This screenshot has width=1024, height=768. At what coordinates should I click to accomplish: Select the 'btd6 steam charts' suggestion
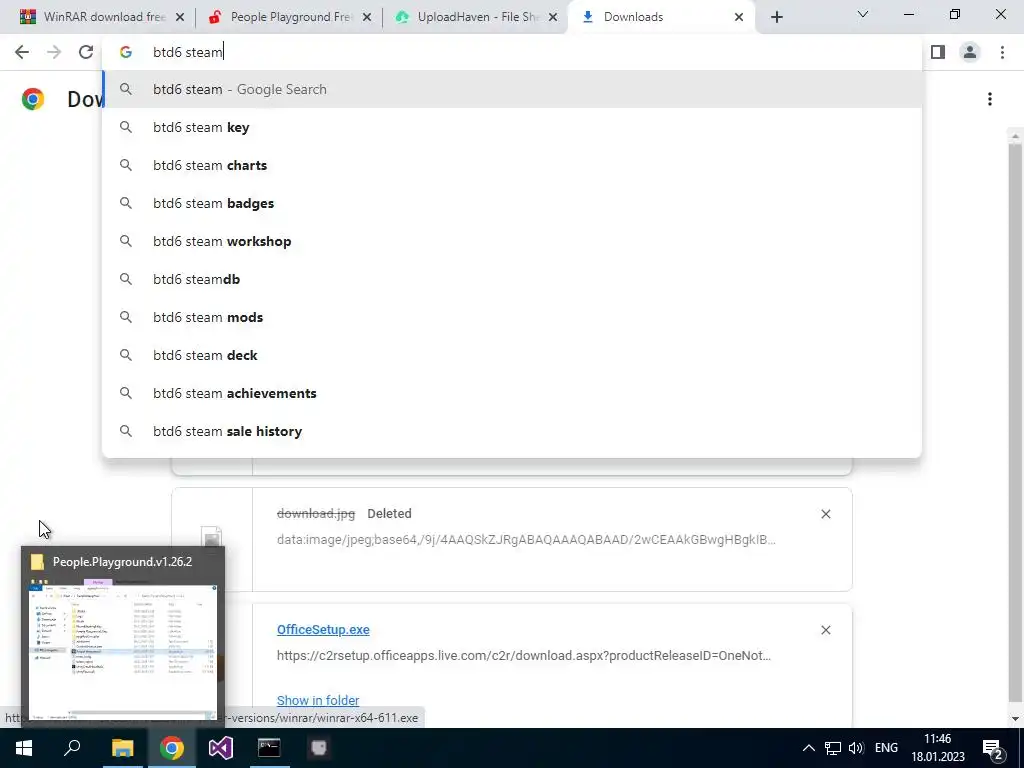click(x=512, y=165)
